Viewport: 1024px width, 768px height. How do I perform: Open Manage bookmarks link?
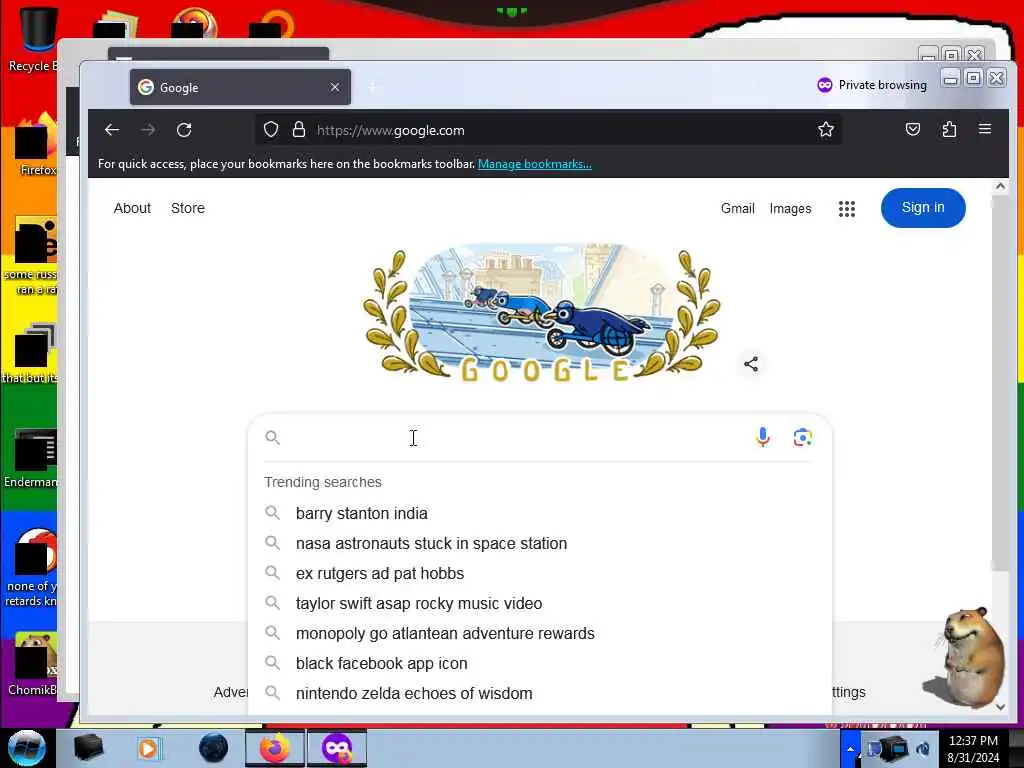[534, 164]
